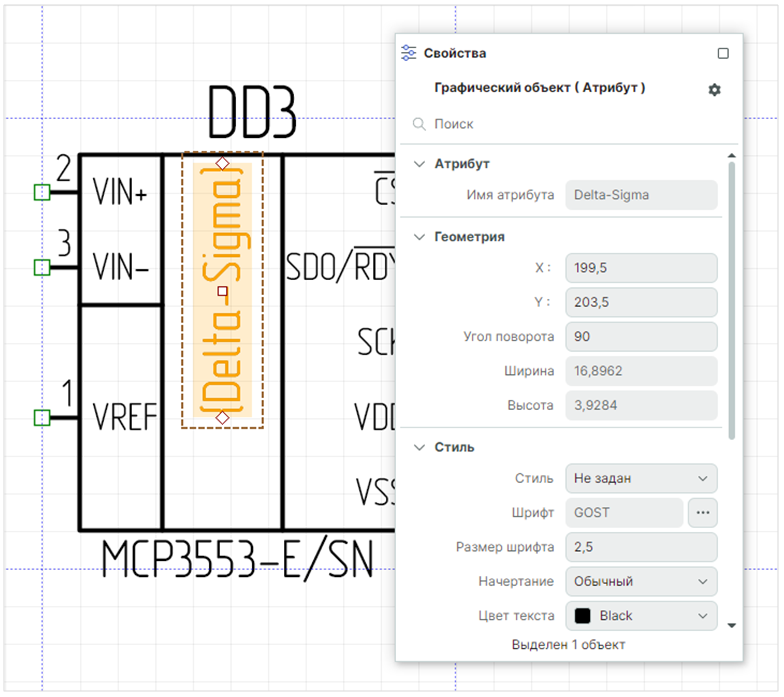Open the Начертание dropdown

coord(640,581)
